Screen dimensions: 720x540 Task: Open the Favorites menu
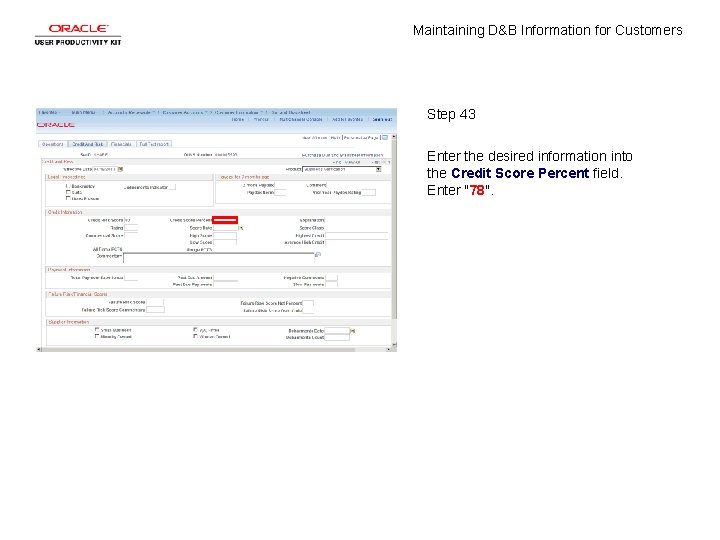pos(48,112)
